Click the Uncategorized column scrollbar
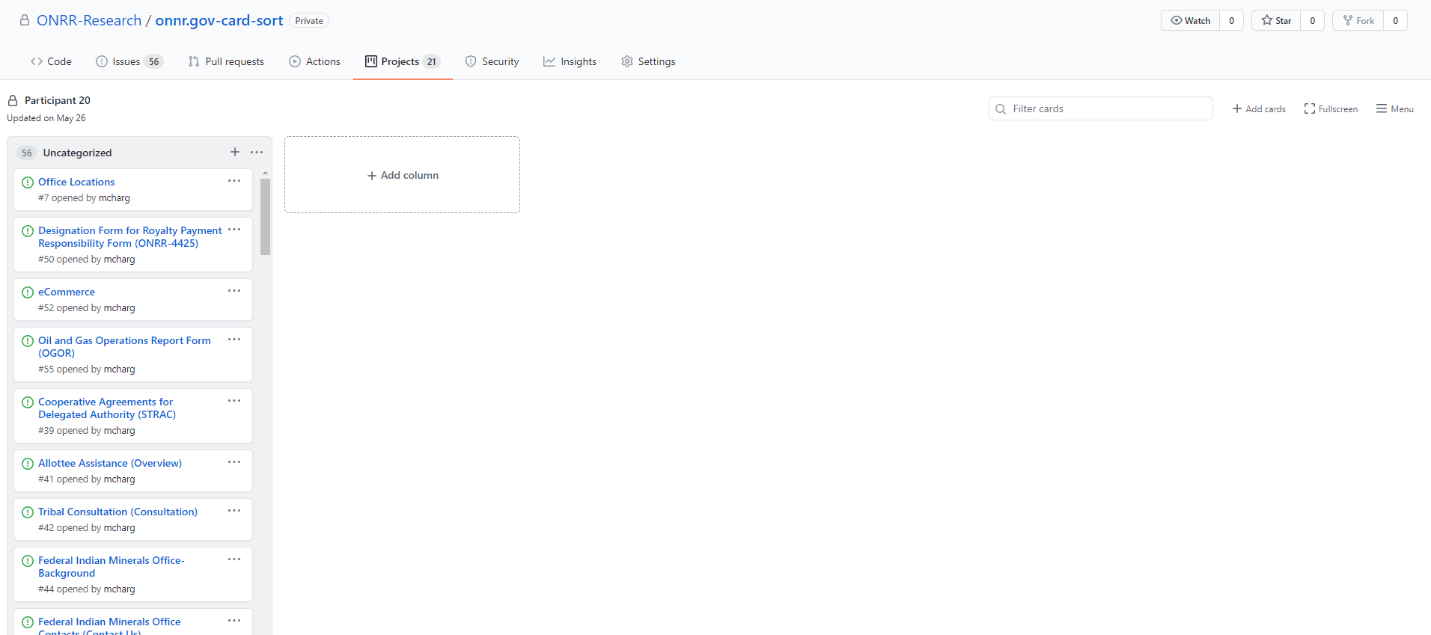 coord(265,217)
